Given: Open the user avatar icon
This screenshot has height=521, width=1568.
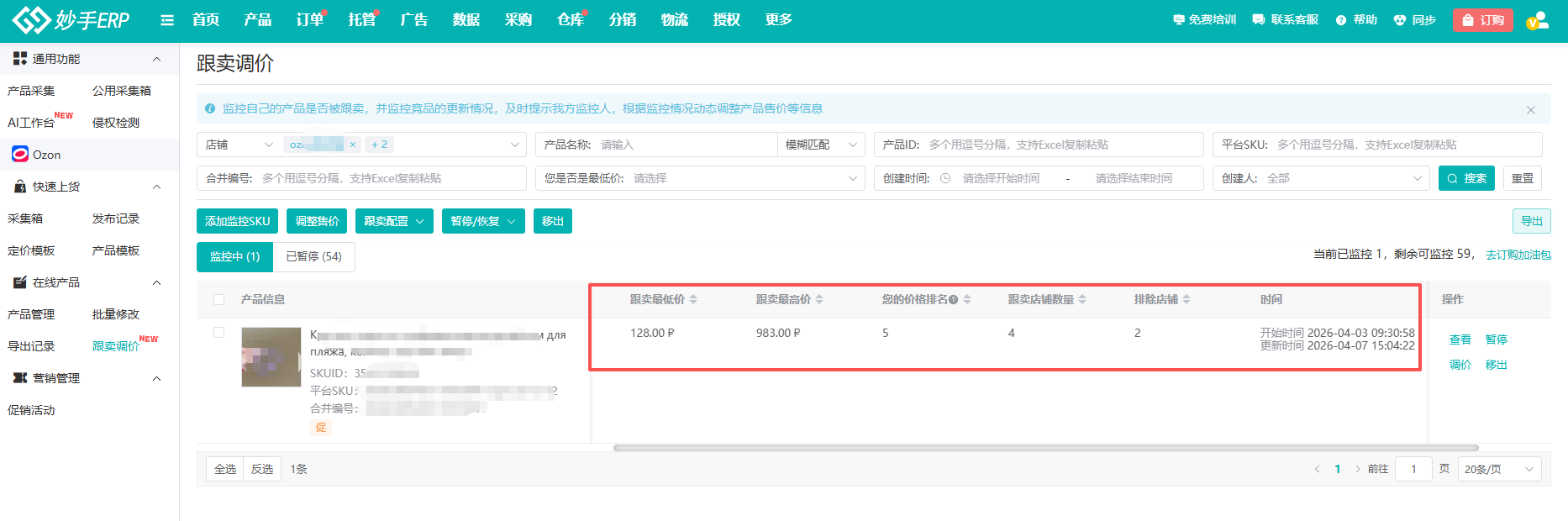Looking at the screenshot, I should [1537, 20].
